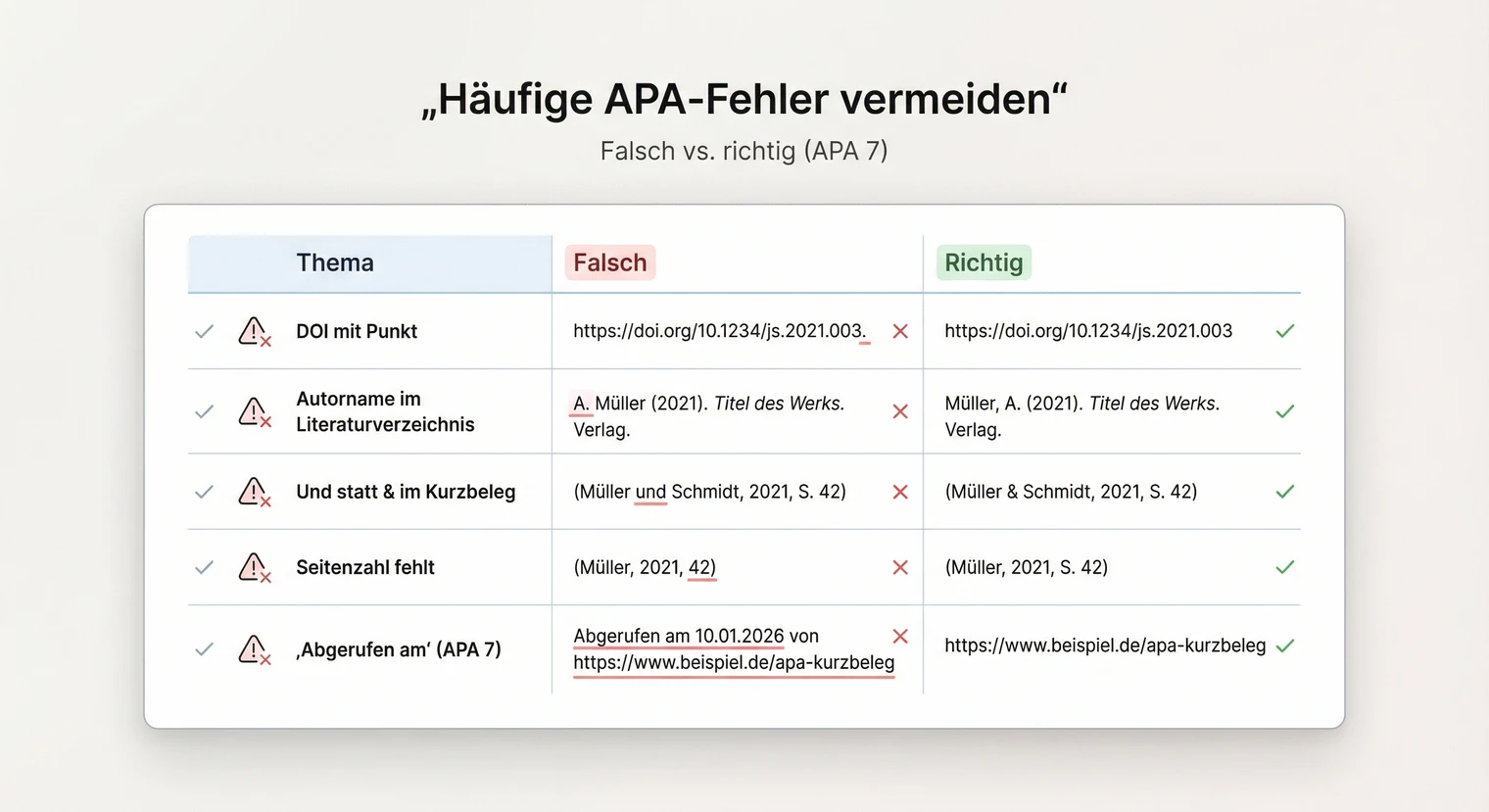Click the Richtig column header
The height and width of the screenshot is (812, 1489).
click(983, 263)
